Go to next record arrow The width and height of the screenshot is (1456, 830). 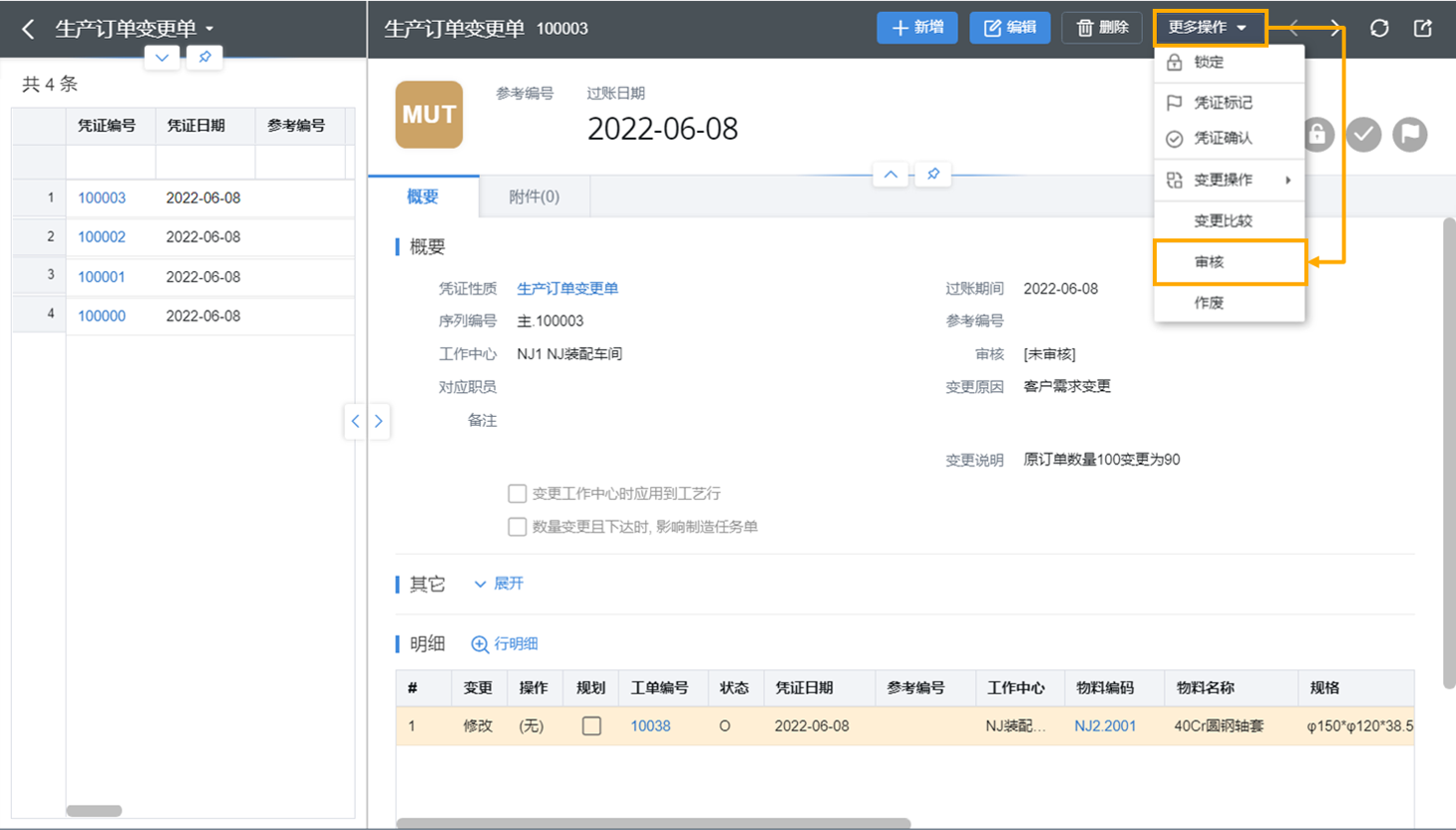(x=1334, y=28)
